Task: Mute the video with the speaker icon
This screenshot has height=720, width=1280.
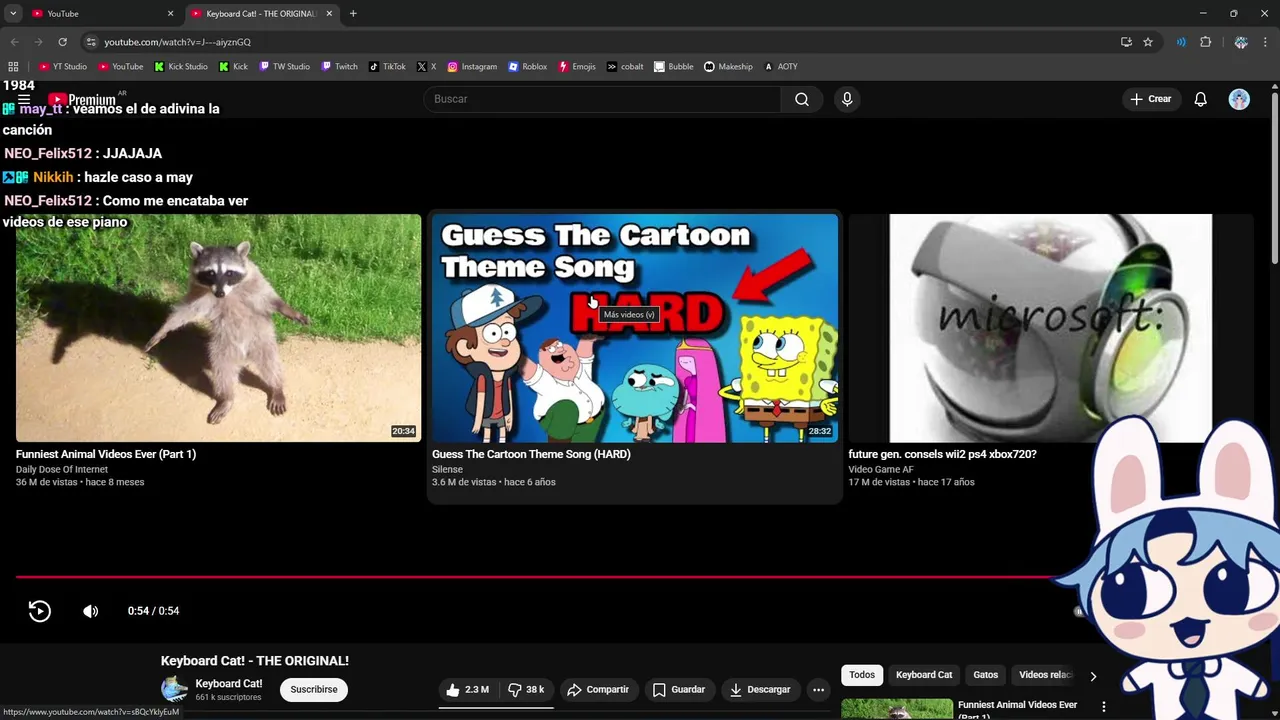Action: [91, 611]
